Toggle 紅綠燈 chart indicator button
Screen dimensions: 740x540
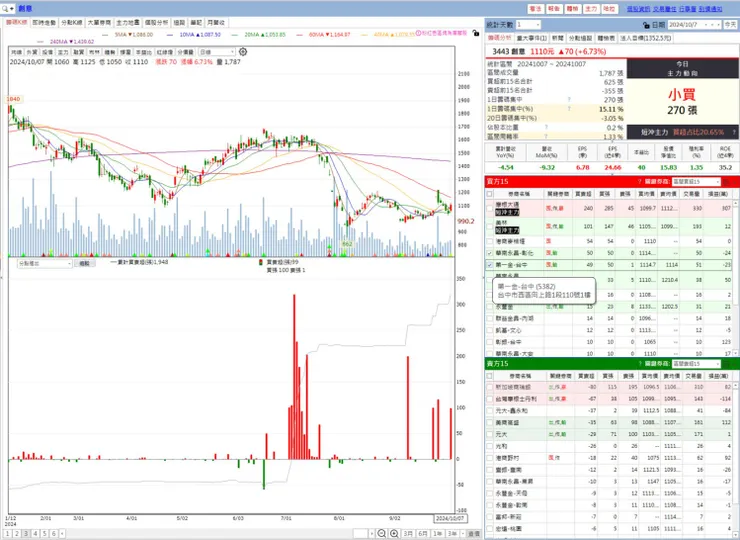pyautogui.click(x=165, y=52)
